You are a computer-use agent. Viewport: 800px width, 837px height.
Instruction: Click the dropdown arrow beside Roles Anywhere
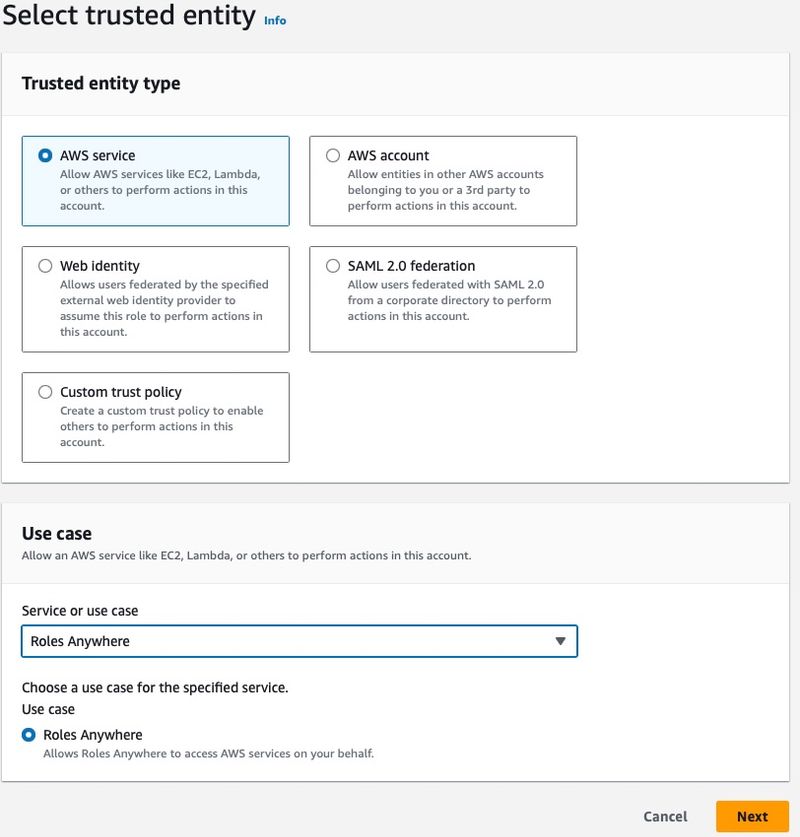pyautogui.click(x=560, y=641)
